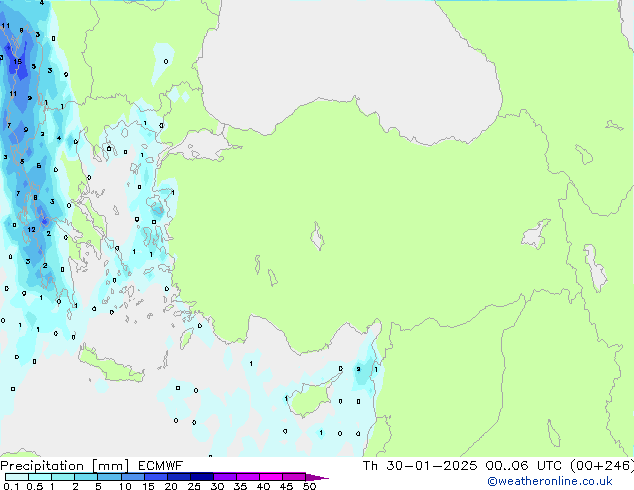Screen dimensions: 634x490
Task: Select the 35–40 mm legend color box
Action: pyautogui.click(x=247, y=477)
